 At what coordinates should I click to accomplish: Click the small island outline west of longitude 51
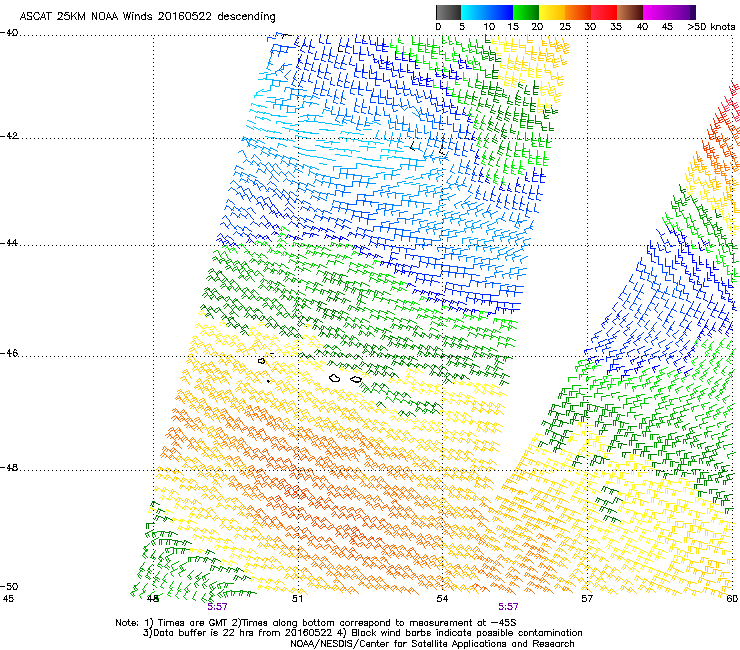tap(262, 361)
